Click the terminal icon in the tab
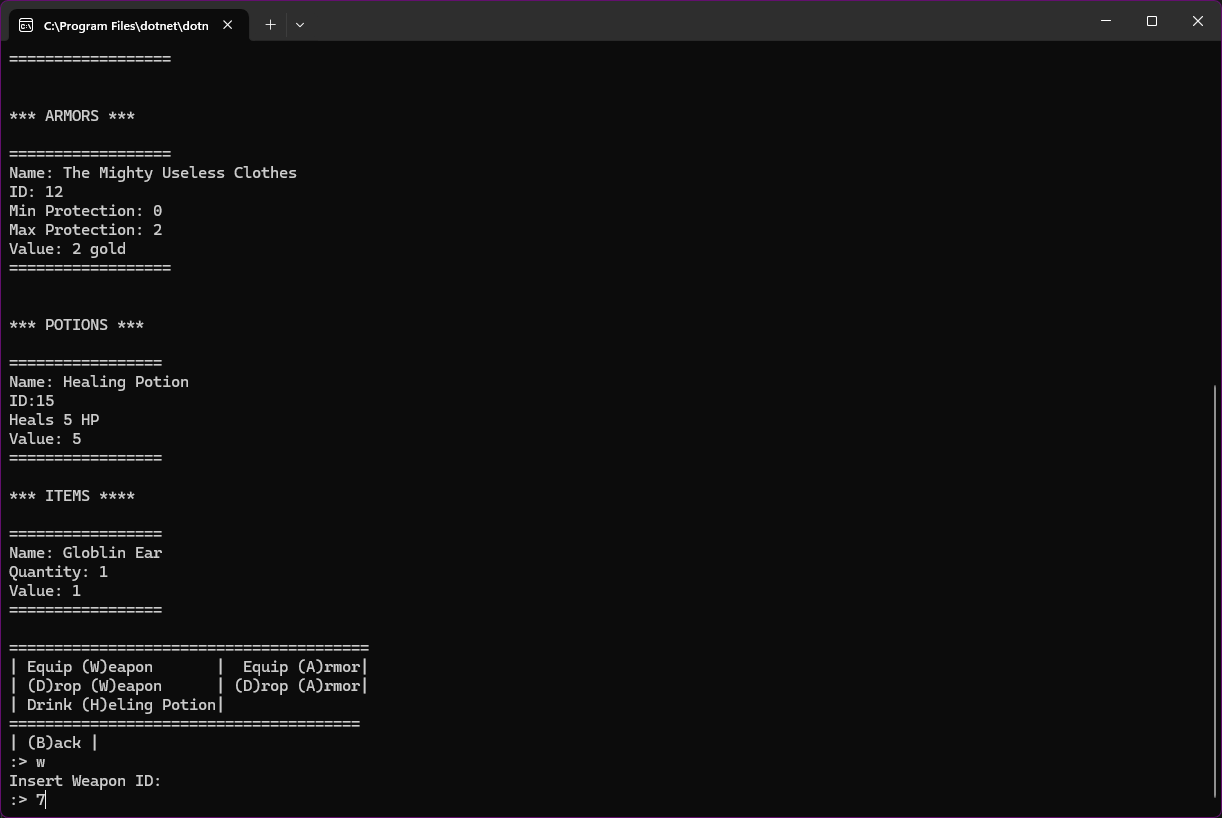This screenshot has width=1222, height=818. pos(26,25)
